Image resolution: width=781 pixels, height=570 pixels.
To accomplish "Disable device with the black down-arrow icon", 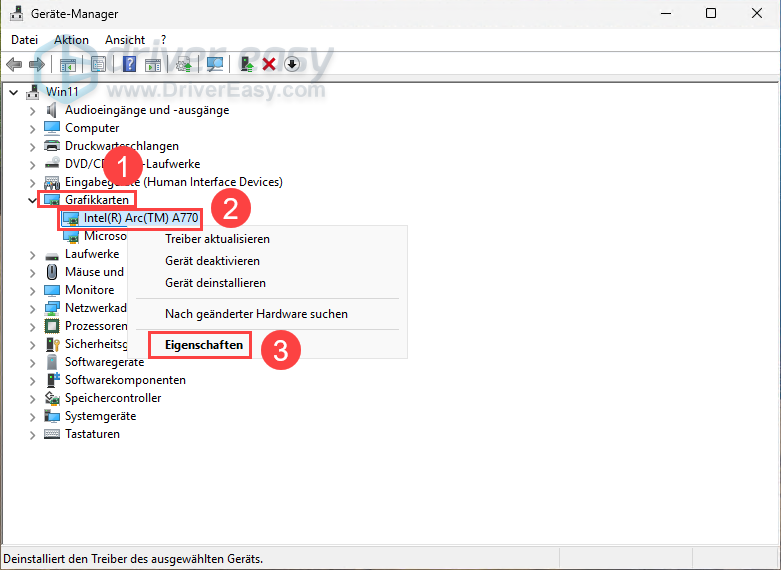I will pyautogui.click(x=292, y=64).
